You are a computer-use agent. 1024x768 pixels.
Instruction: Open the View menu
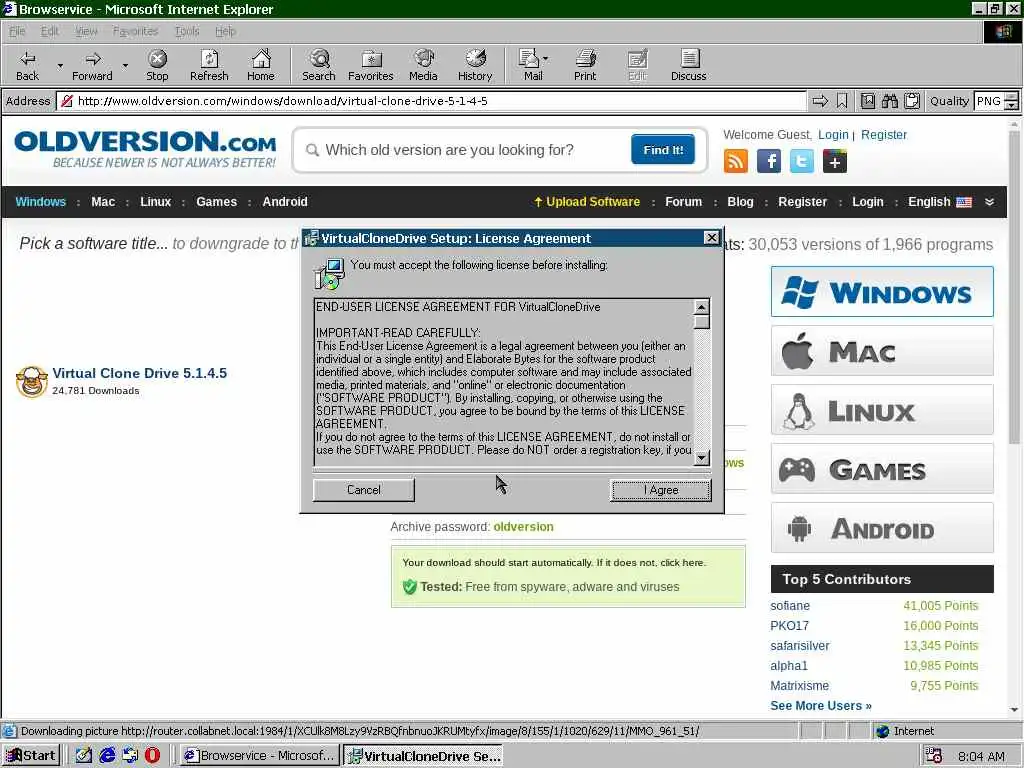[x=86, y=31]
